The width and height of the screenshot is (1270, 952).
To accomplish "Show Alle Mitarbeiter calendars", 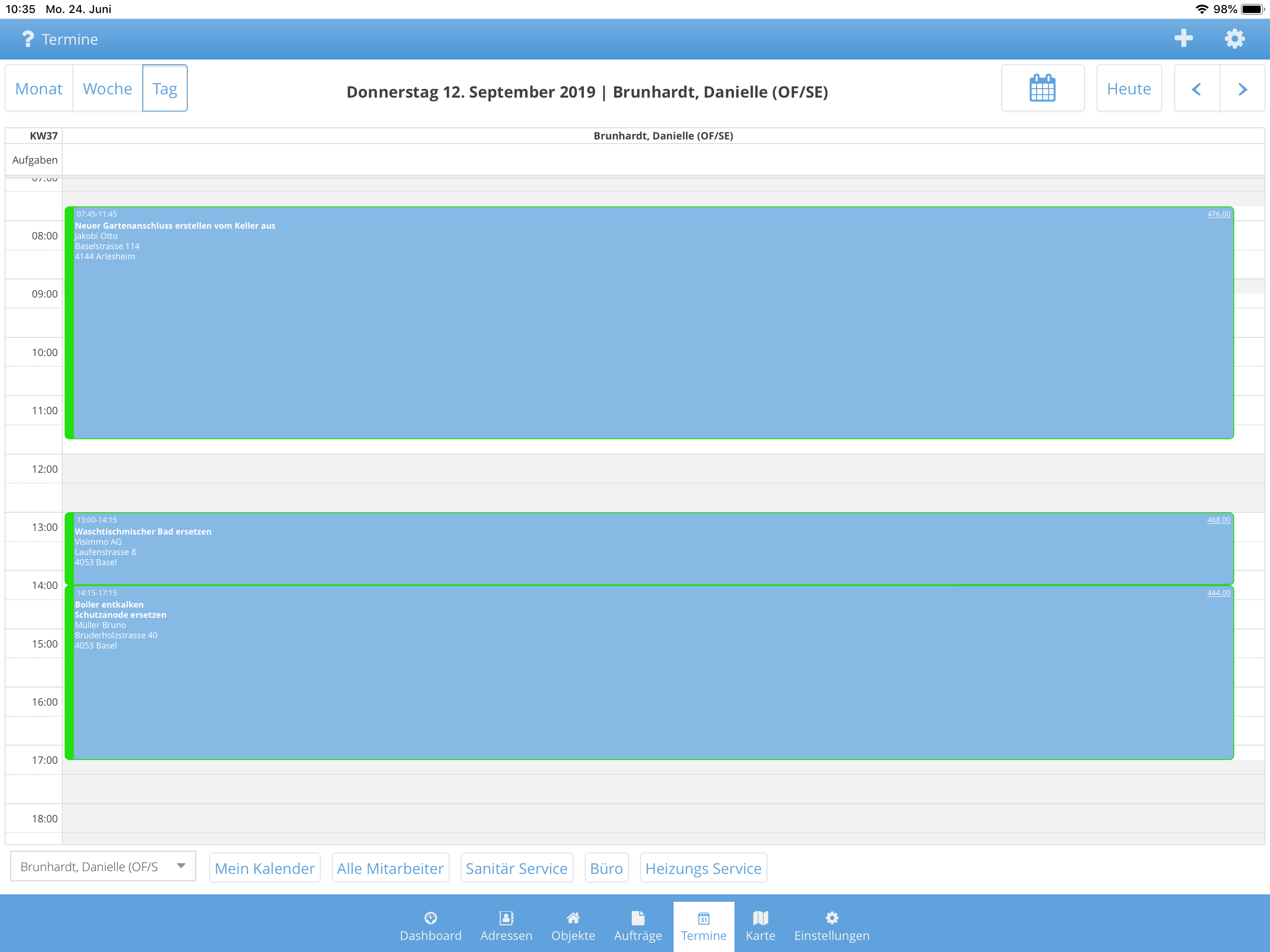I will pos(390,868).
